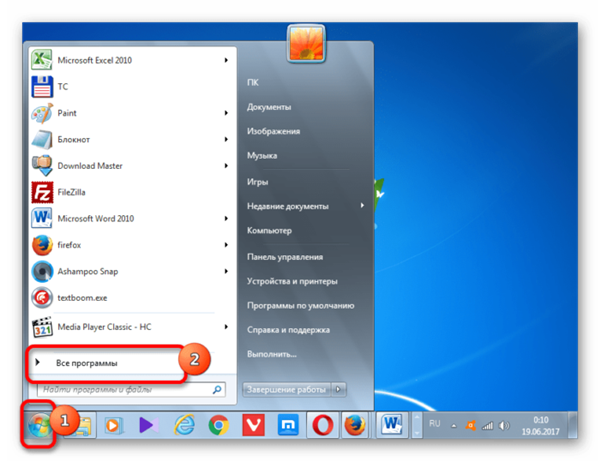Click the user account picture thumbnail

coord(306,43)
